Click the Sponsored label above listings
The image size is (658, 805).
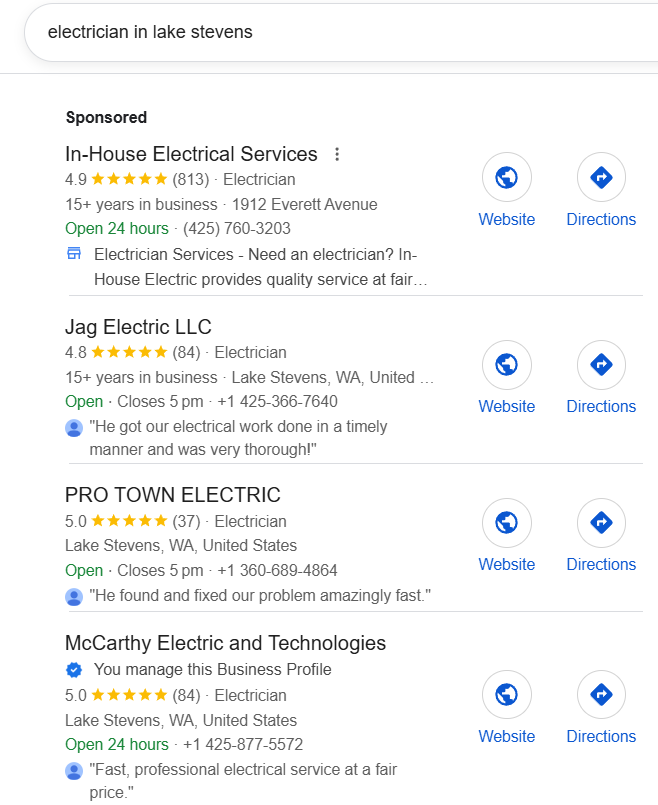click(106, 117)
